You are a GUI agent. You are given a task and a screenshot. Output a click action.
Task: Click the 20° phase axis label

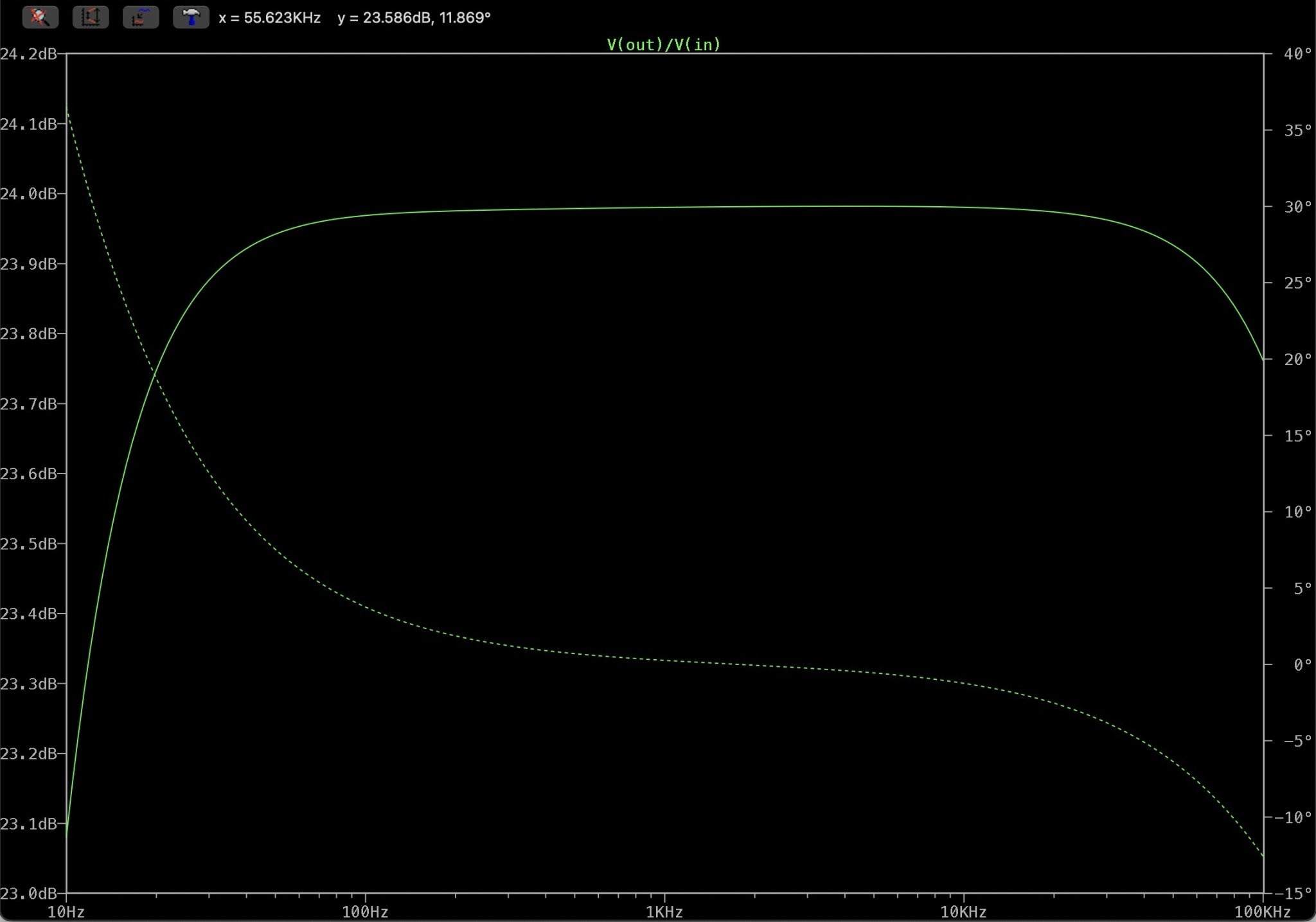(1297, 359)
